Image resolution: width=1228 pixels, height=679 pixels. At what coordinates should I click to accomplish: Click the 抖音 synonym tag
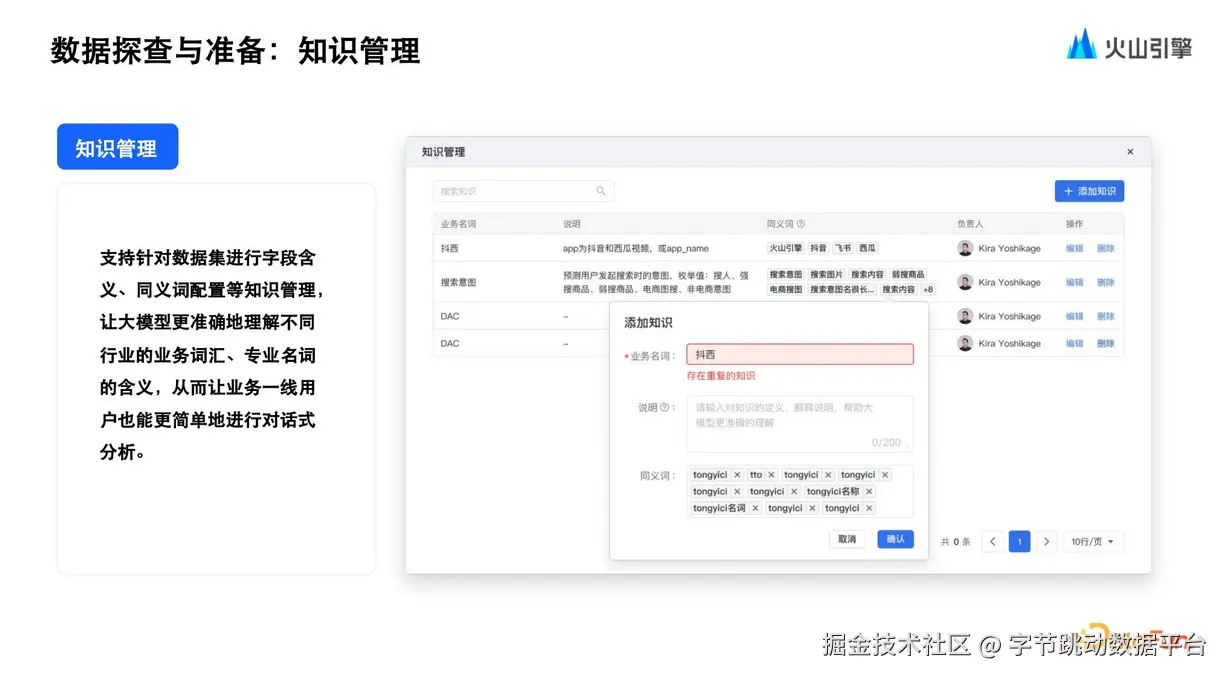[x=818, y=248]
